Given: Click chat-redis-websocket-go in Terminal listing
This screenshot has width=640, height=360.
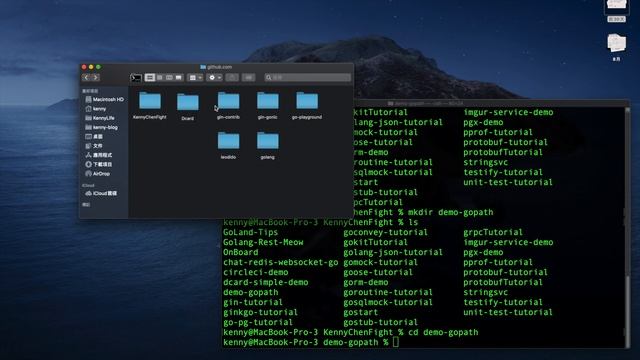Looking at the screenshot, I should [x=280, y=262].
